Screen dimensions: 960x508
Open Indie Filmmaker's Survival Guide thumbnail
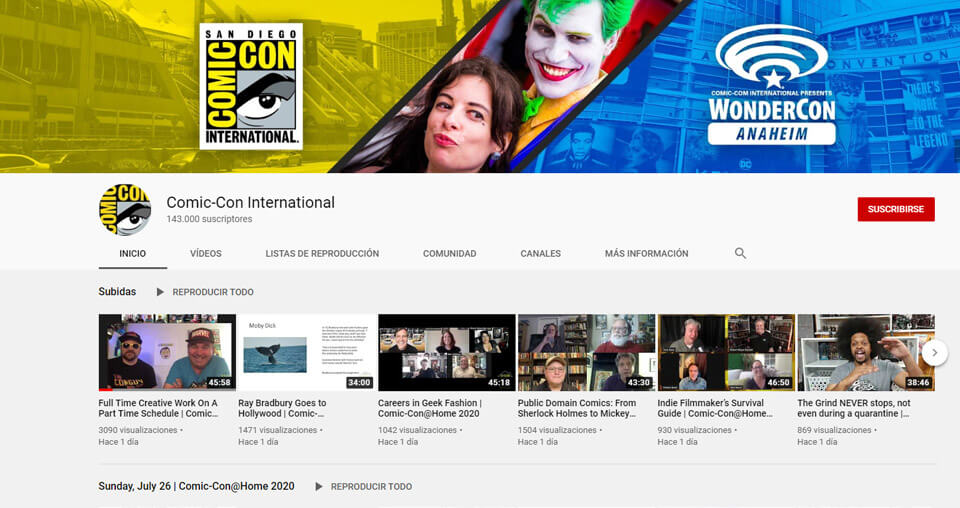(x=726, y=353)
